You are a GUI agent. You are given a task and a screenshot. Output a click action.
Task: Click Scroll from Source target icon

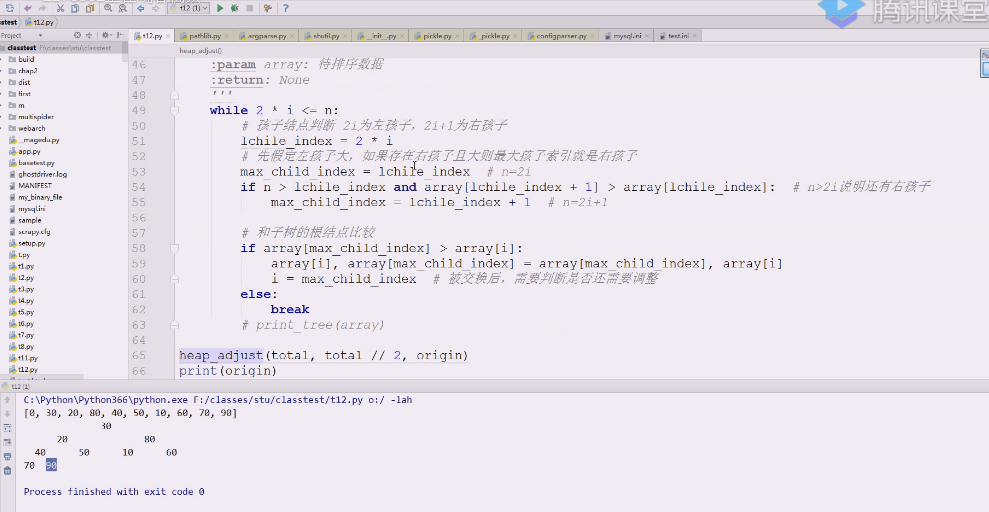pyautogui.click(x=77, y=35)
